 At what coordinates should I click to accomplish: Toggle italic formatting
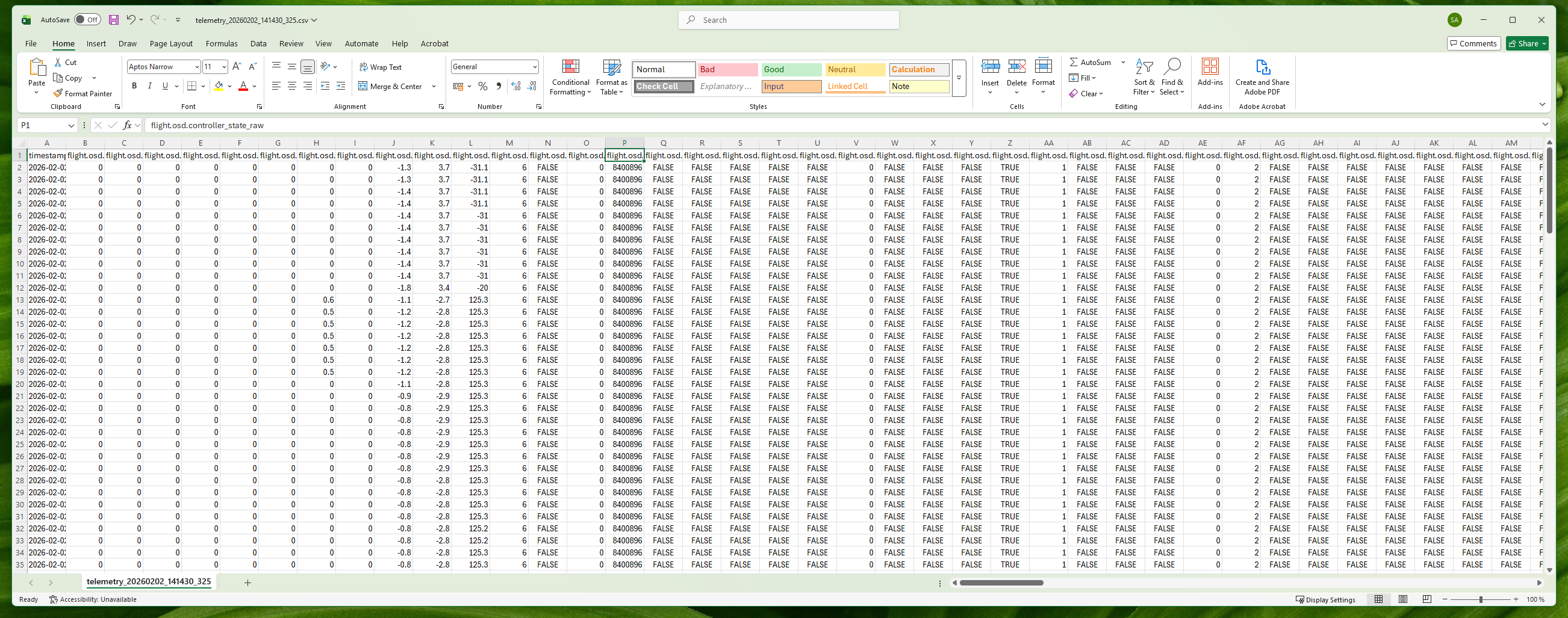tap(150, 86)
